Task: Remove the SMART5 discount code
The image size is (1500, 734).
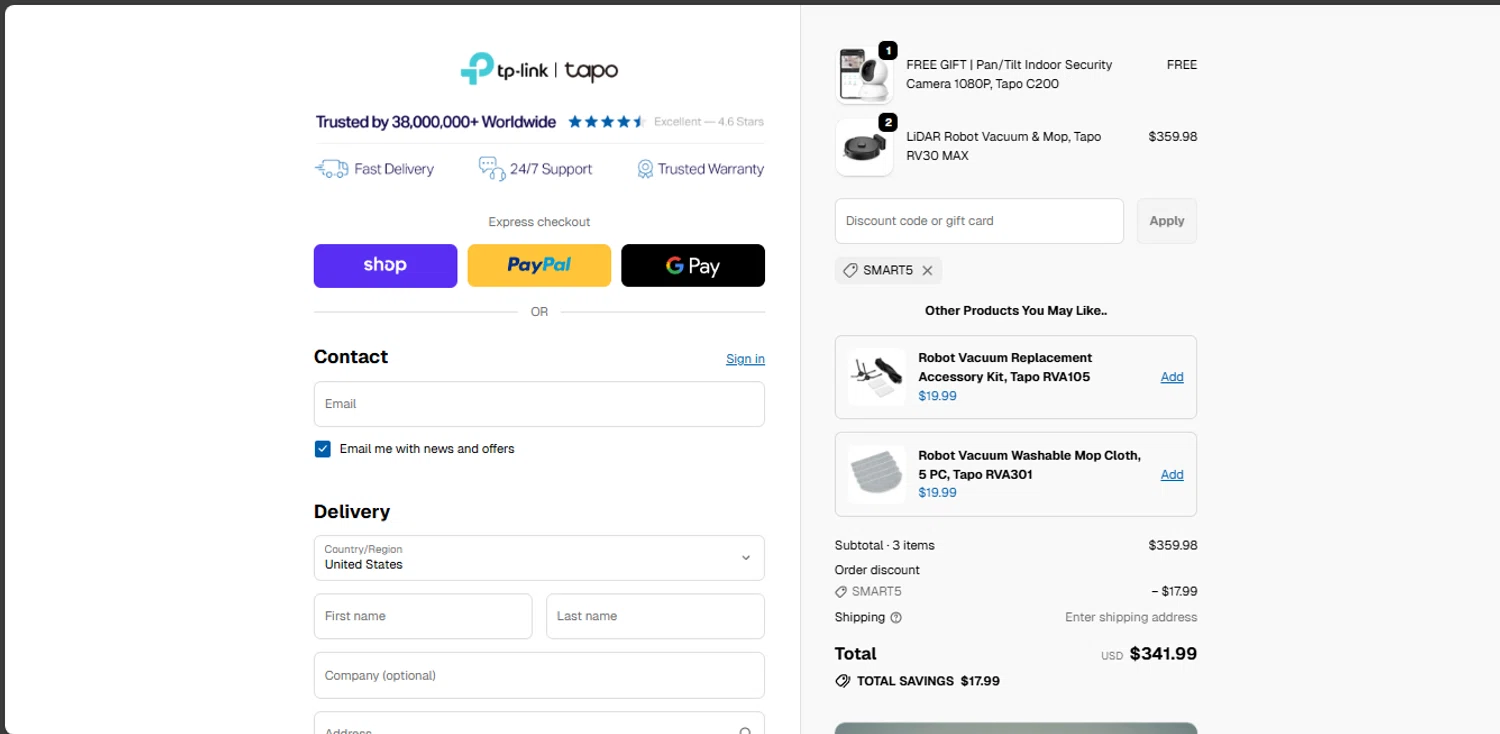Action: click(927, 270)
